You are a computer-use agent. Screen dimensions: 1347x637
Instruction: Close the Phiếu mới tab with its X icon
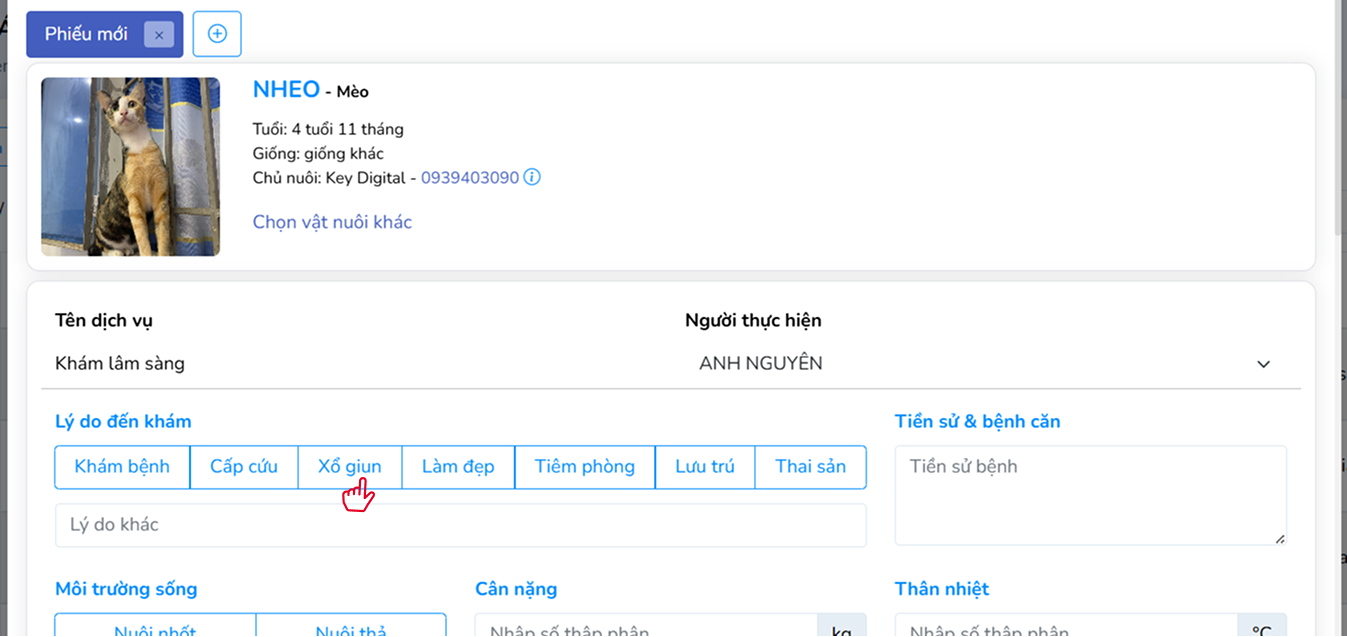[x=159, y=34]
